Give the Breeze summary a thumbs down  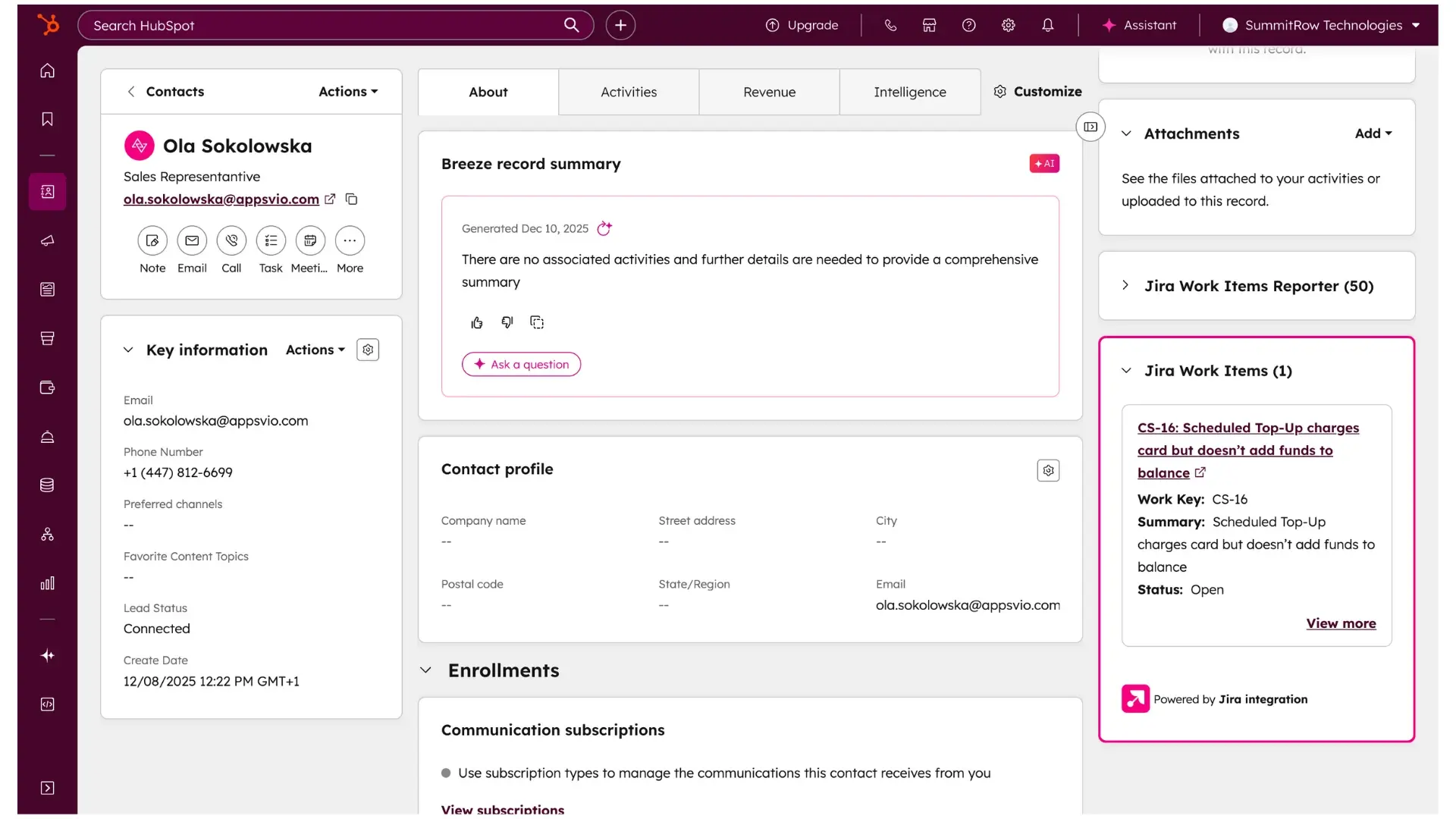coord(507,322)
